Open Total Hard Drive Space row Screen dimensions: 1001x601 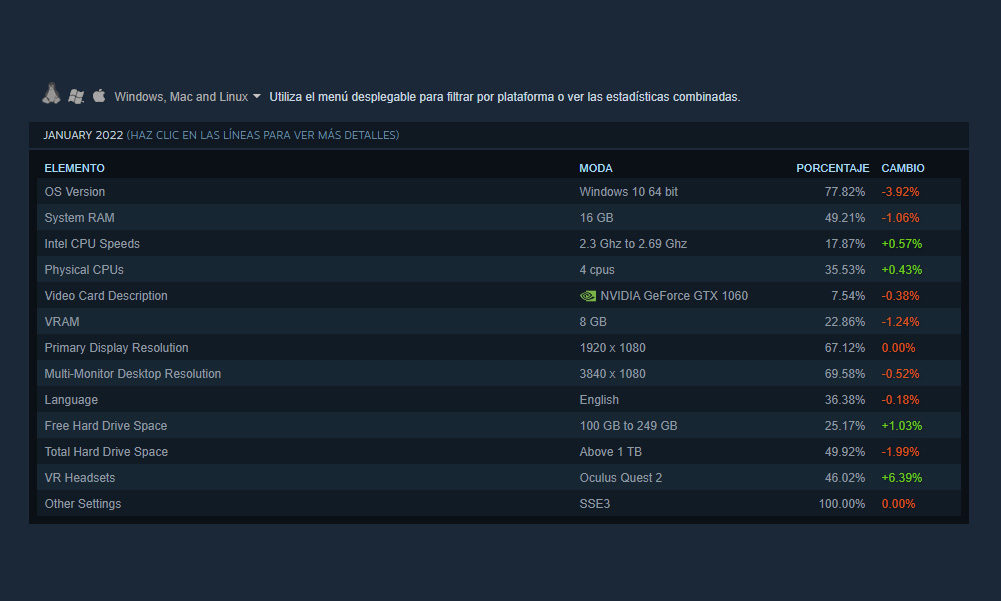tap(106, 452)
